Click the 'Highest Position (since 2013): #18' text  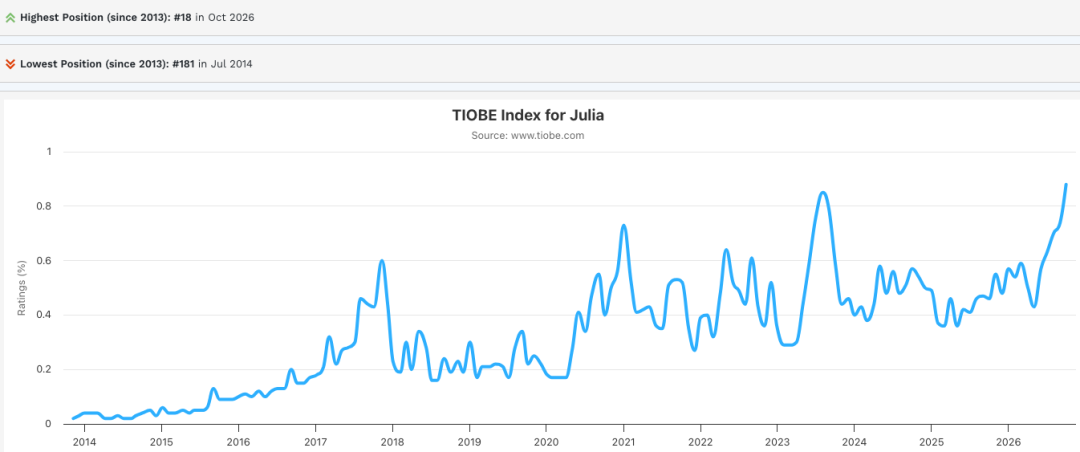(105, 18)
